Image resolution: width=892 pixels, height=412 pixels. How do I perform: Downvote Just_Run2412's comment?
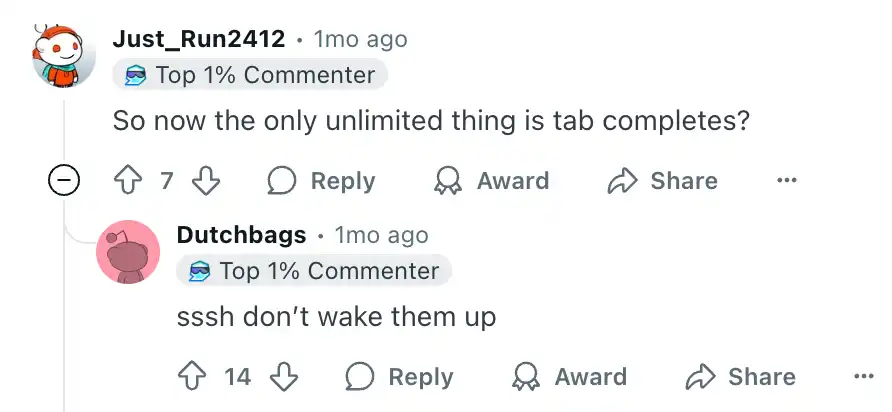pos(205,181)
